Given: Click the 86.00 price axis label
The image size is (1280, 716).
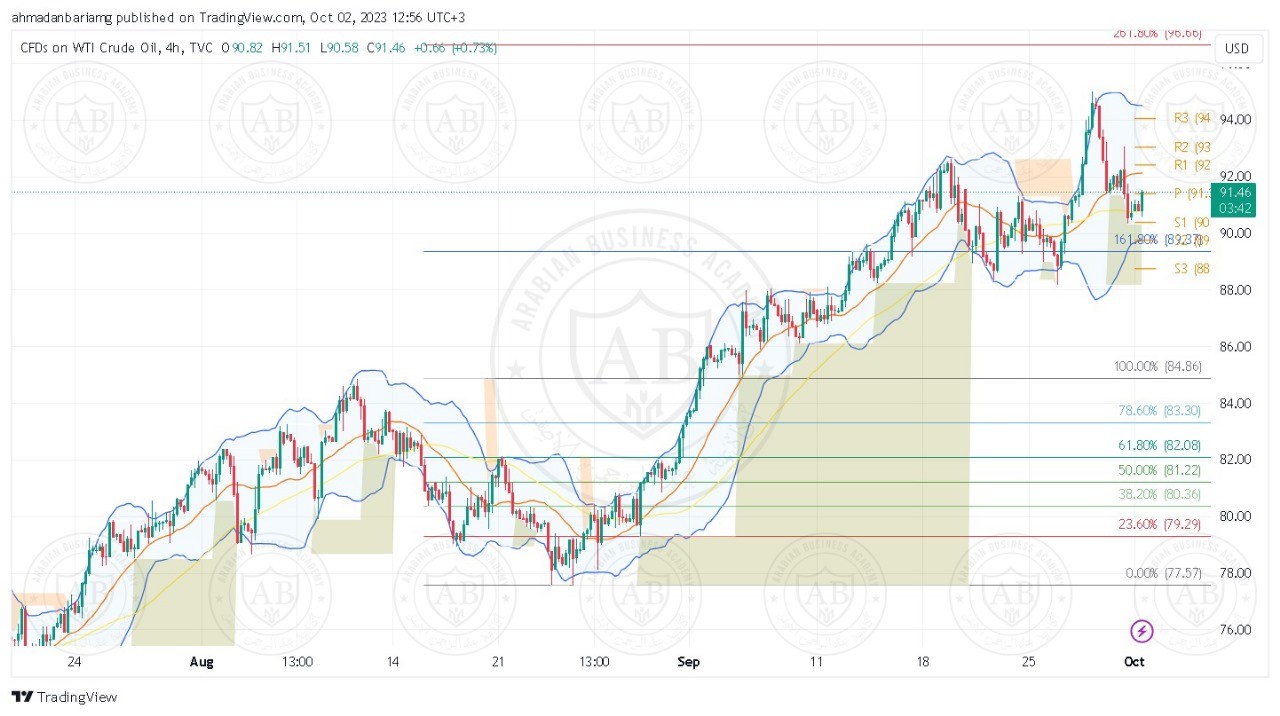Looking at the screenshot, I should [1235, 347].
